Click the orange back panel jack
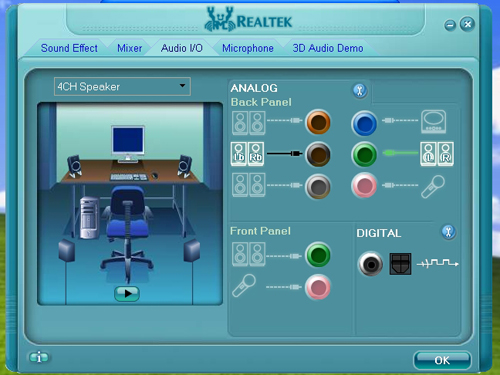Screen dimensions: 500x375 pos(318,122)
